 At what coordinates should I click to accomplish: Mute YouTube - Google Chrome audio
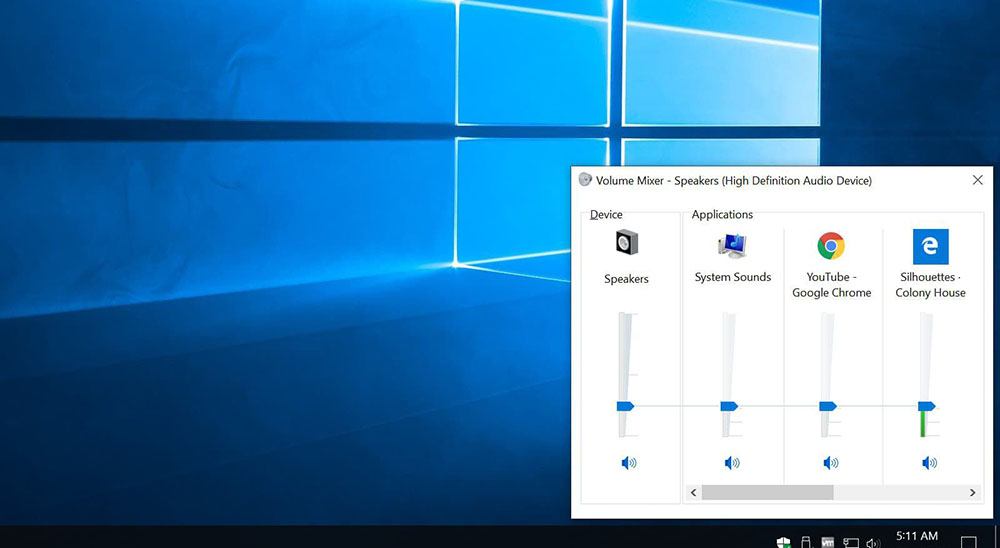(831, 463)
